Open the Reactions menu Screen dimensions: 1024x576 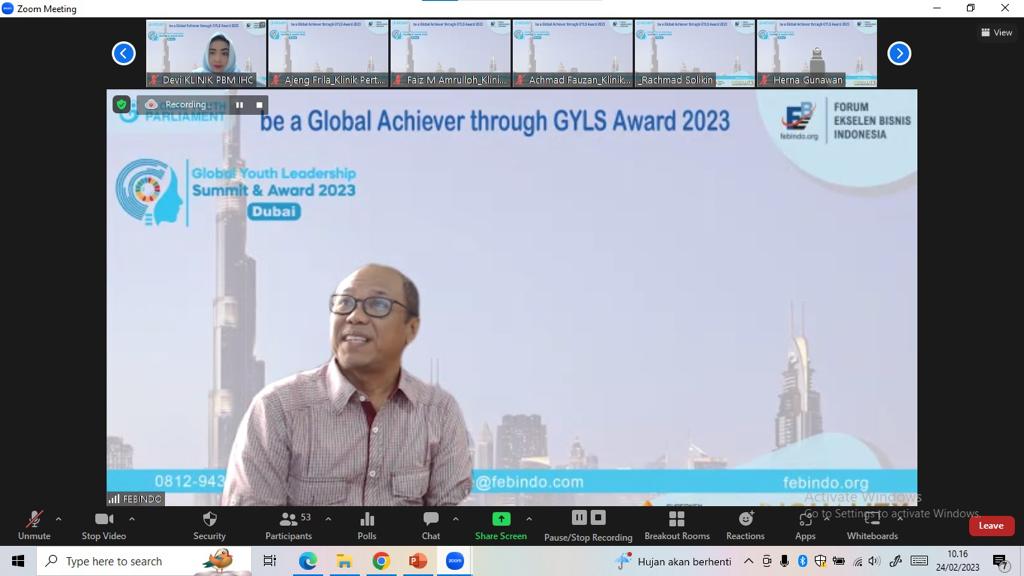pos(745,526)
